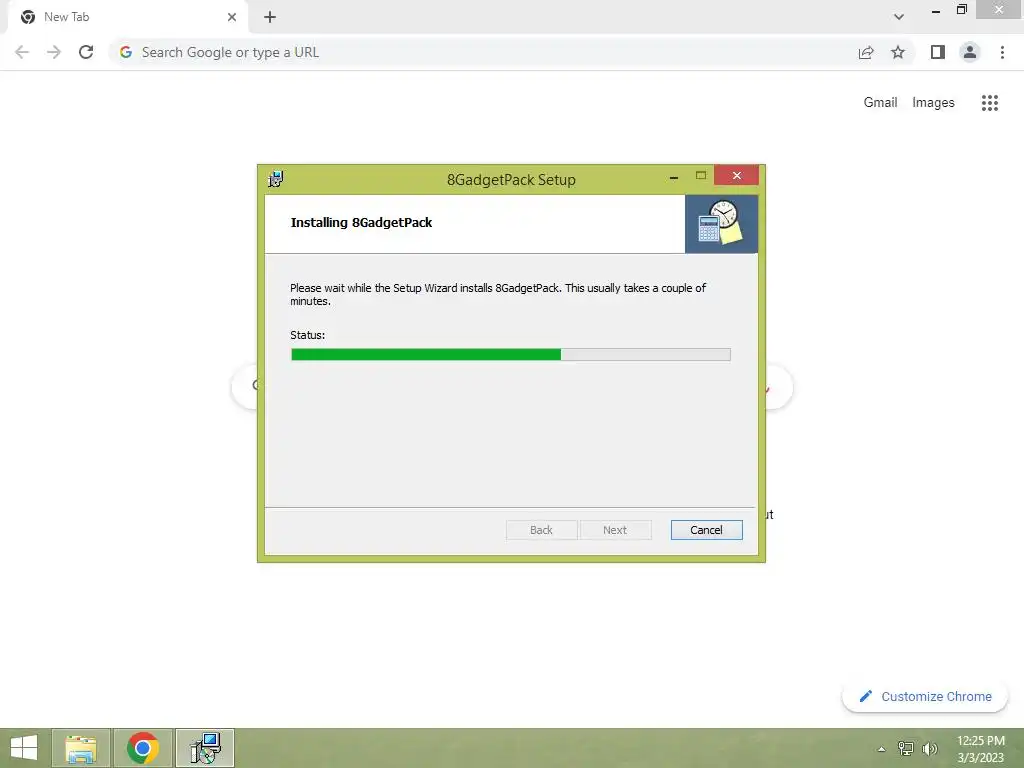Image resolution: width=1024 pixels, height=768 pixels.
Task: Click the Status label in setup
Action: [307, 335]
